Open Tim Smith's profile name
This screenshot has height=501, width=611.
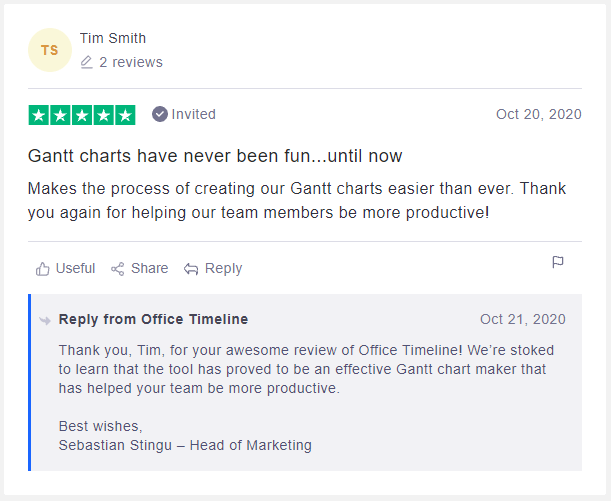(113, 38)
